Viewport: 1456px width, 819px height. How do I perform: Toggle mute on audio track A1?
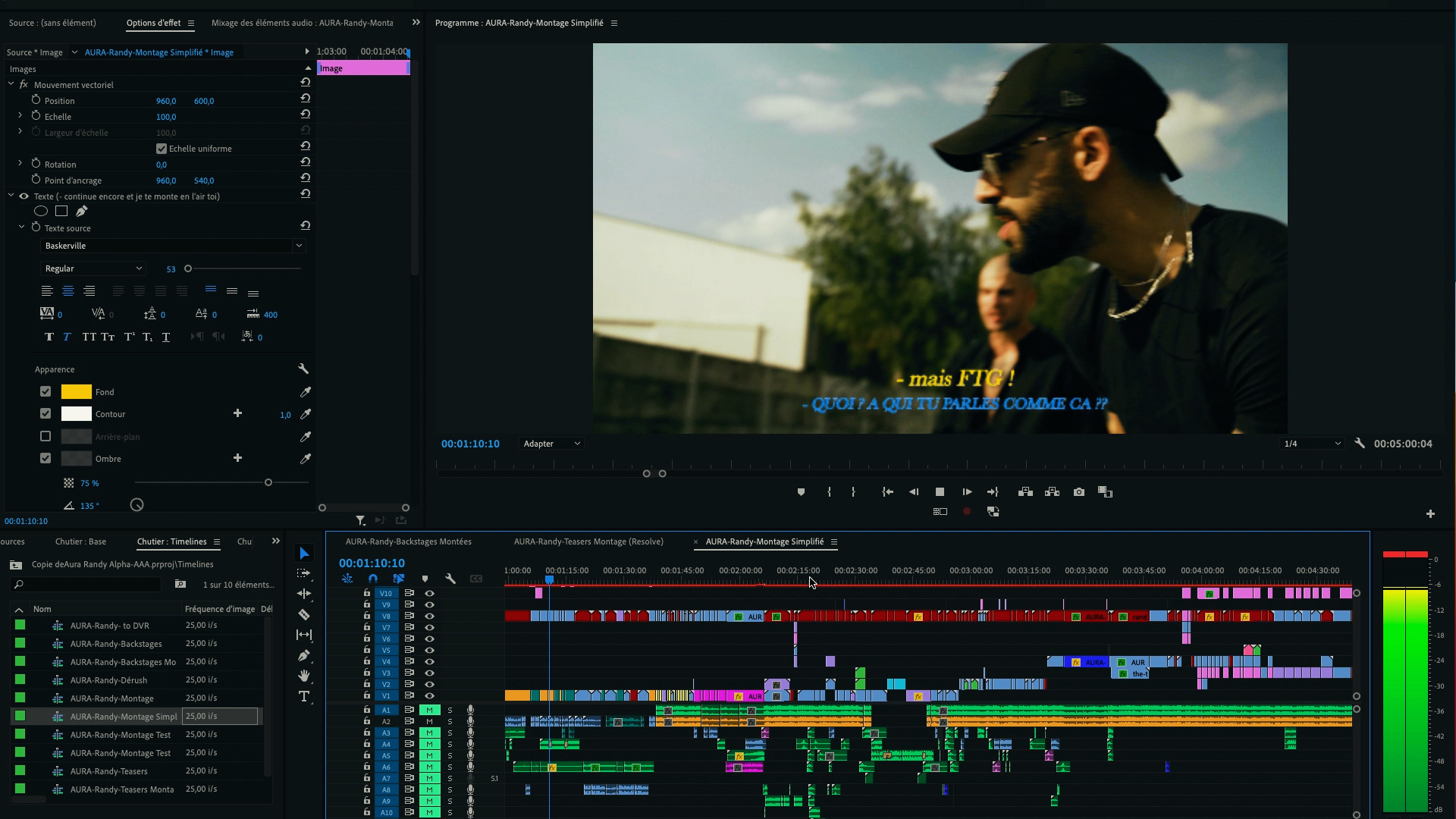429,710
